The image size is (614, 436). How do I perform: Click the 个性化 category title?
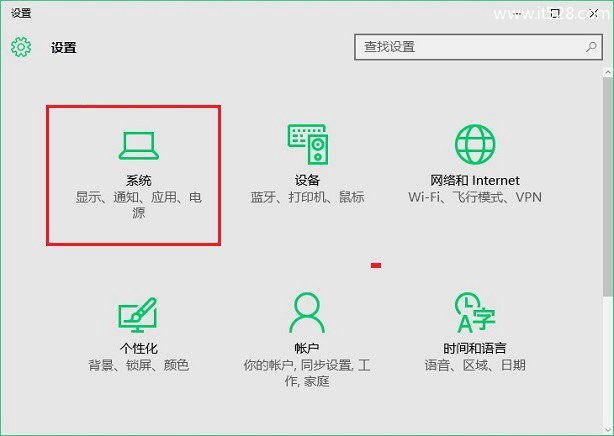coord(139,348)
